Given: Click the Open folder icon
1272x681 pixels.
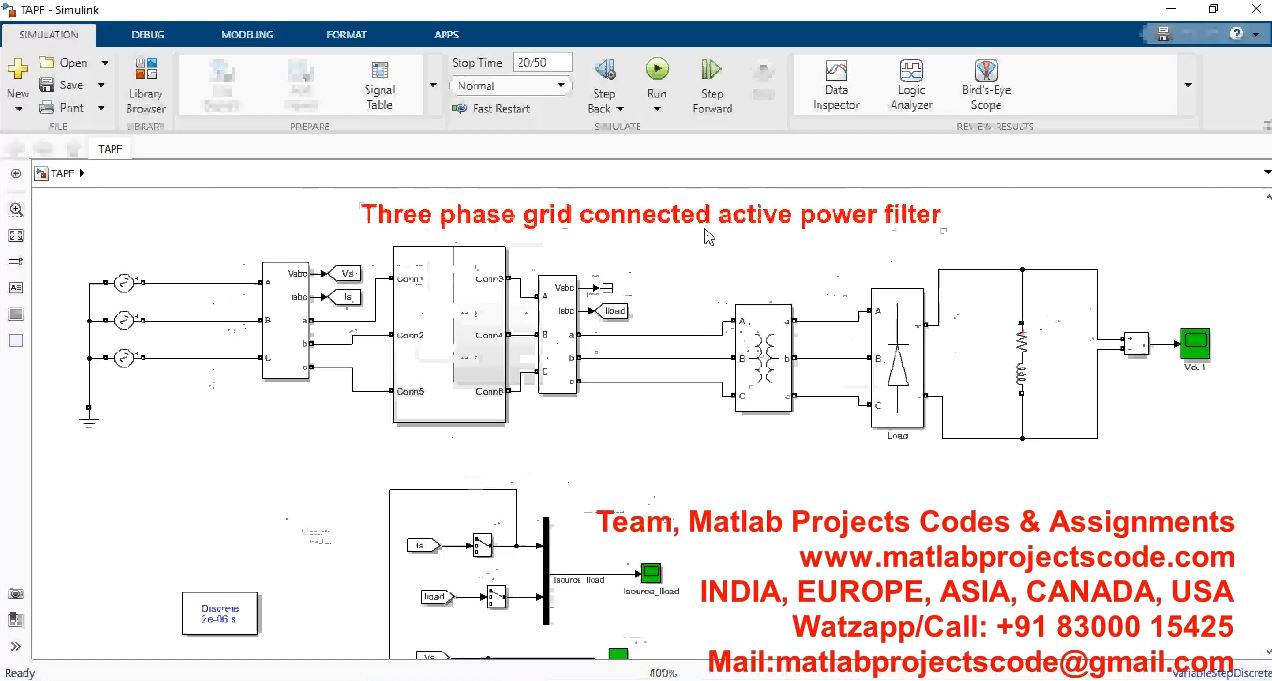Looking at the screenshot, I should 47,62.
